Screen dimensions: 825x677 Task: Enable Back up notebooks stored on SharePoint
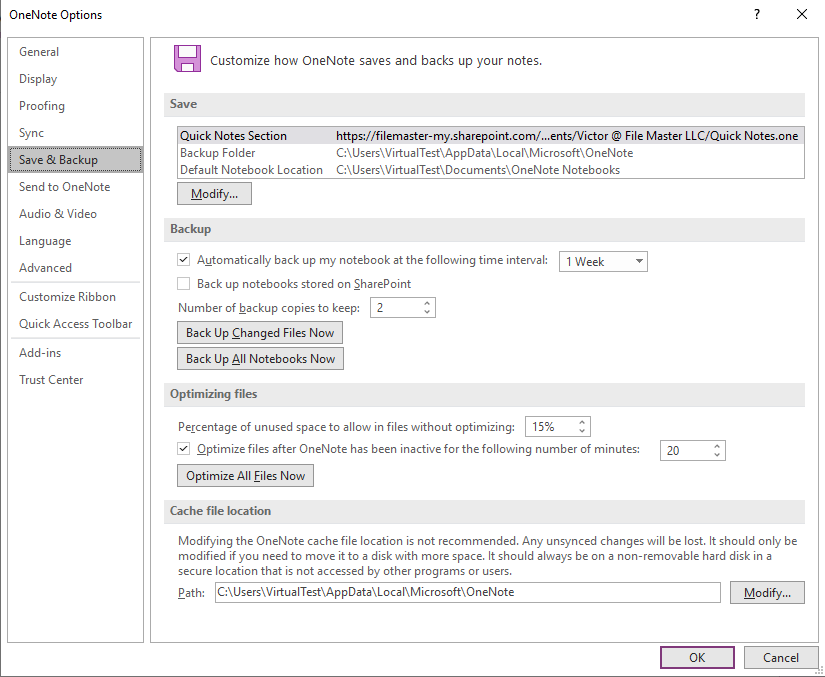tap(184, 284)
